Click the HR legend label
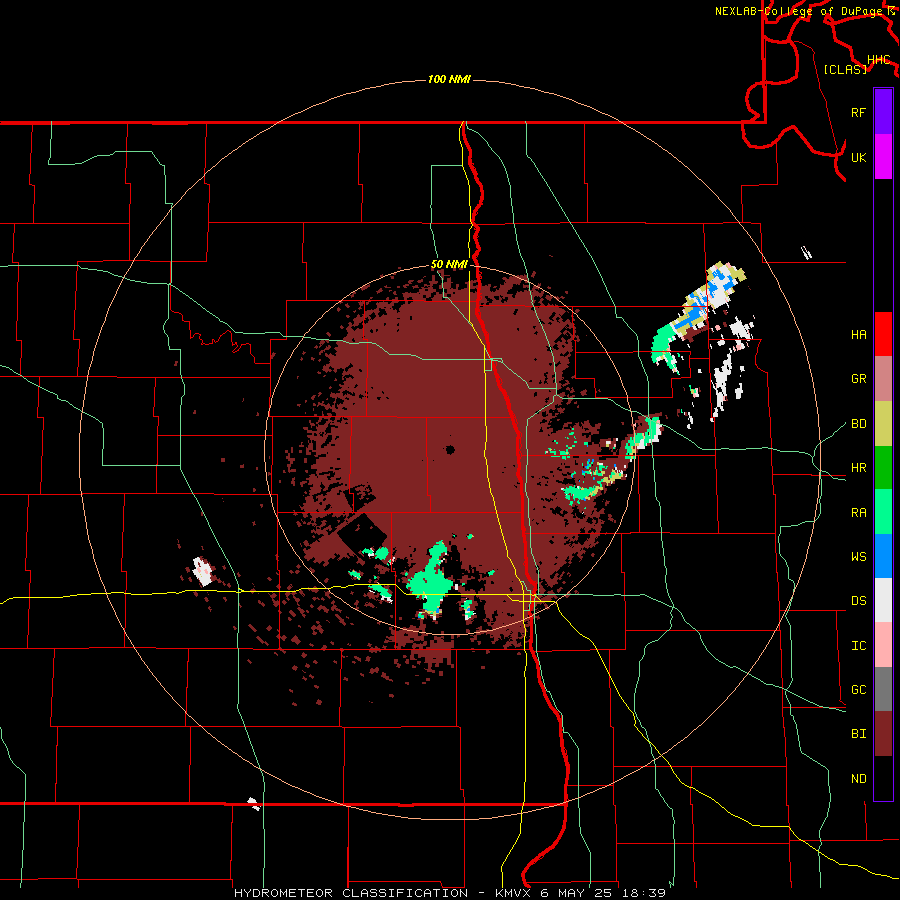The height and width of the screenshot is (900, 900). click(858, 468)
